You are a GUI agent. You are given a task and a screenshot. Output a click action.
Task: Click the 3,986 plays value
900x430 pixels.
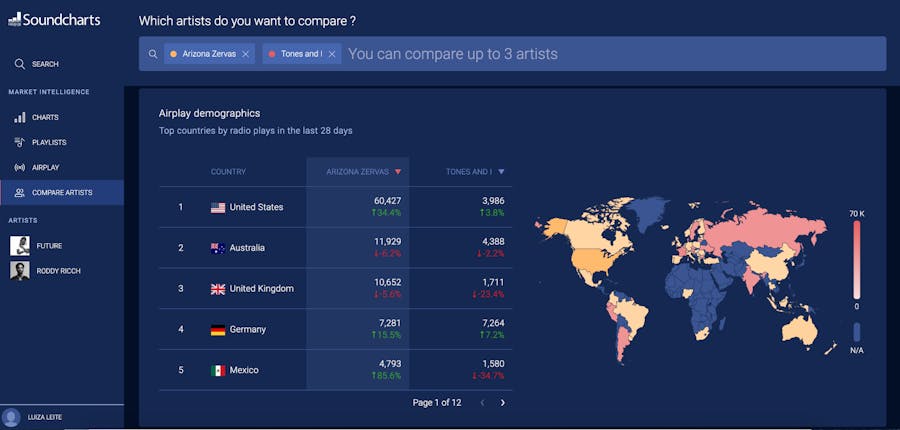point(493,201)
